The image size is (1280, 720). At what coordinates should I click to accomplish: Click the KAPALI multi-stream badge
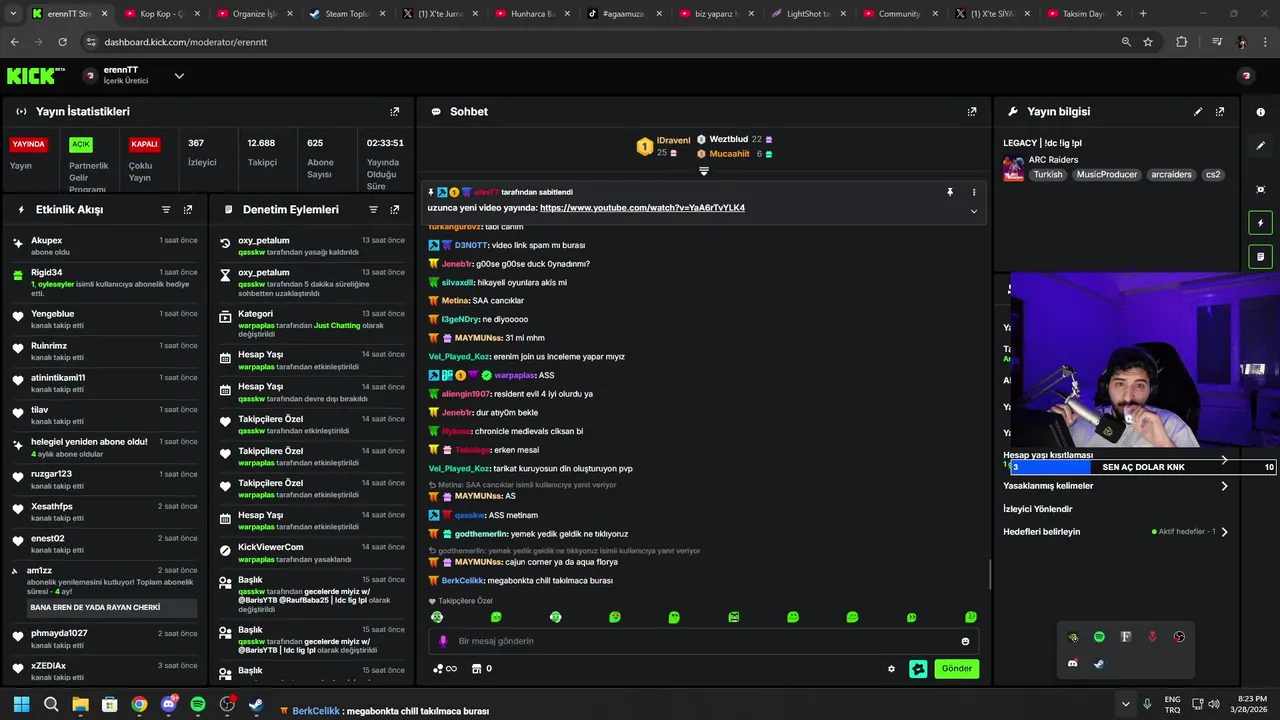[144, 144]
